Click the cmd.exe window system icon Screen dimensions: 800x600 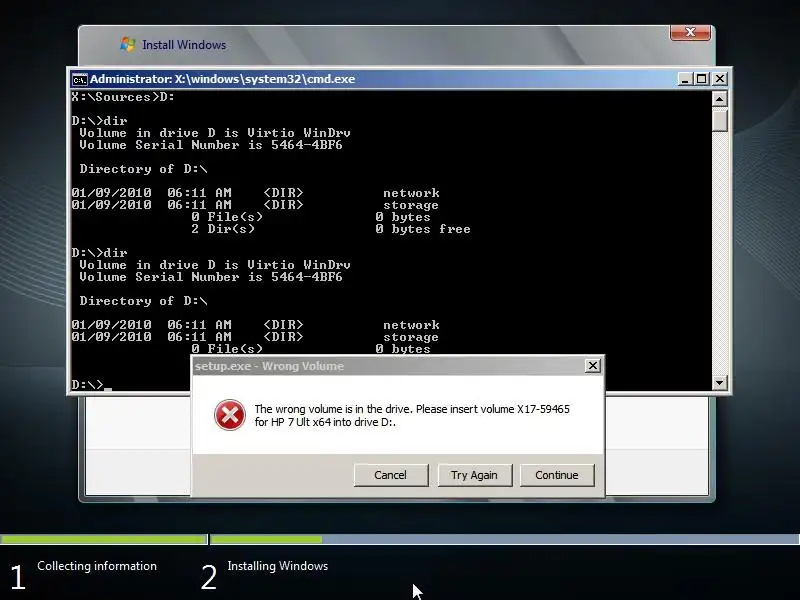click(x=79, y=80)
